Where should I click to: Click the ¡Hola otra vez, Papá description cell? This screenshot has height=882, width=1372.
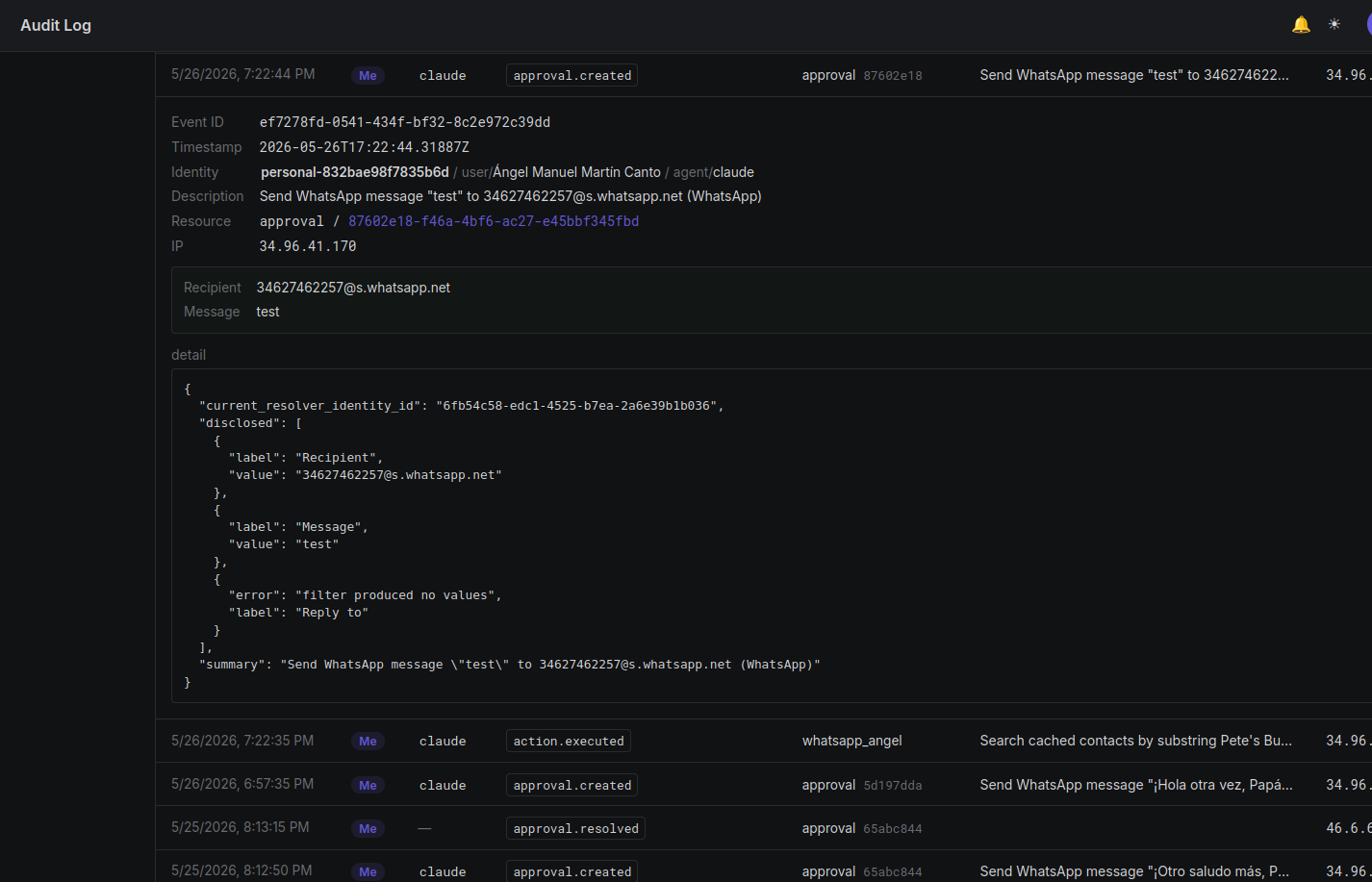(1136, 785)
